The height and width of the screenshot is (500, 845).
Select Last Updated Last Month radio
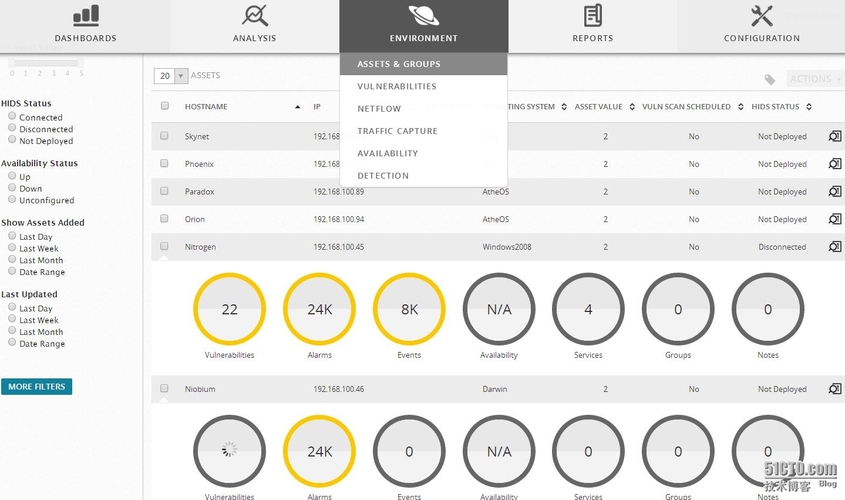(x=12, y=330)
